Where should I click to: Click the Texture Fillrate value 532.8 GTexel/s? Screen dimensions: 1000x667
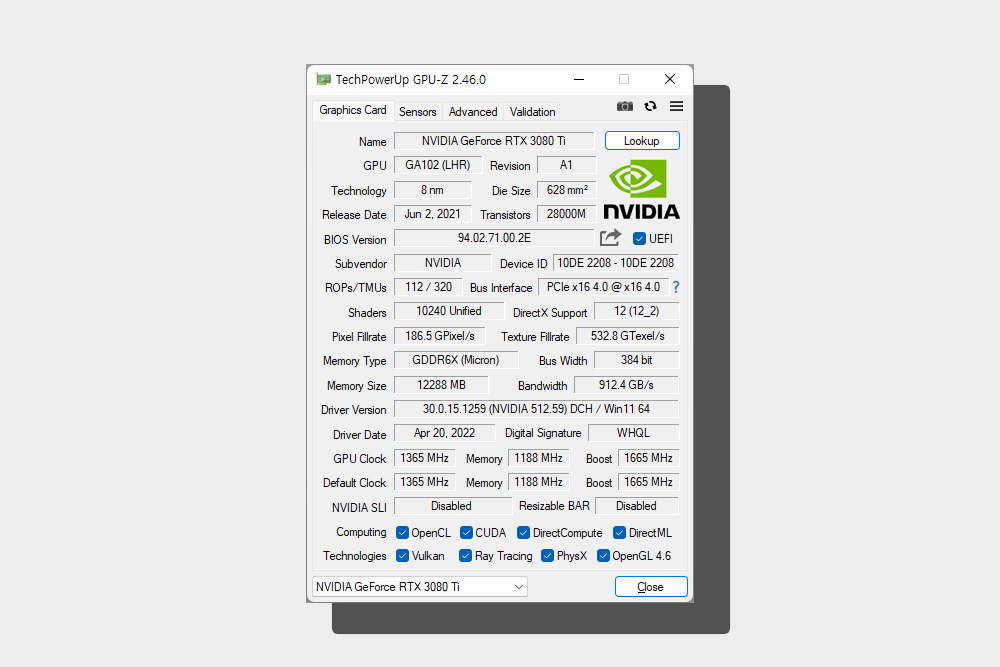pos(628,336)
